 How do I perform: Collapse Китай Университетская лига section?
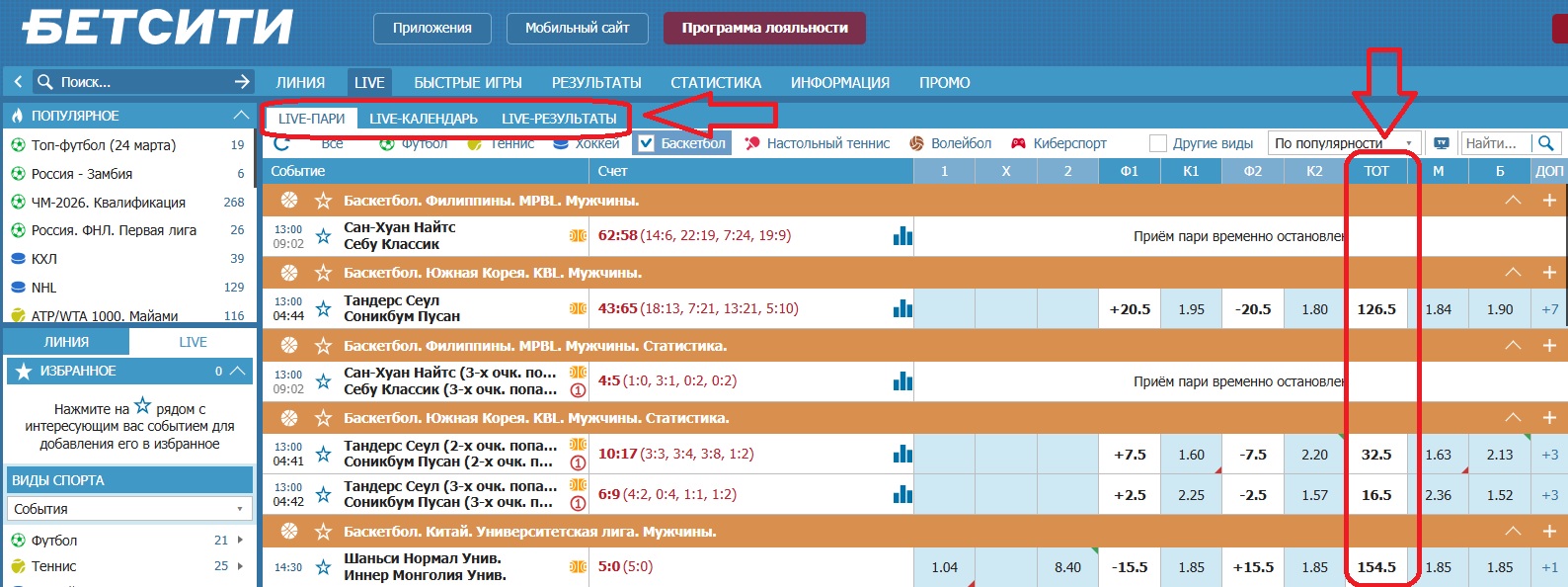pos(1513,532)
